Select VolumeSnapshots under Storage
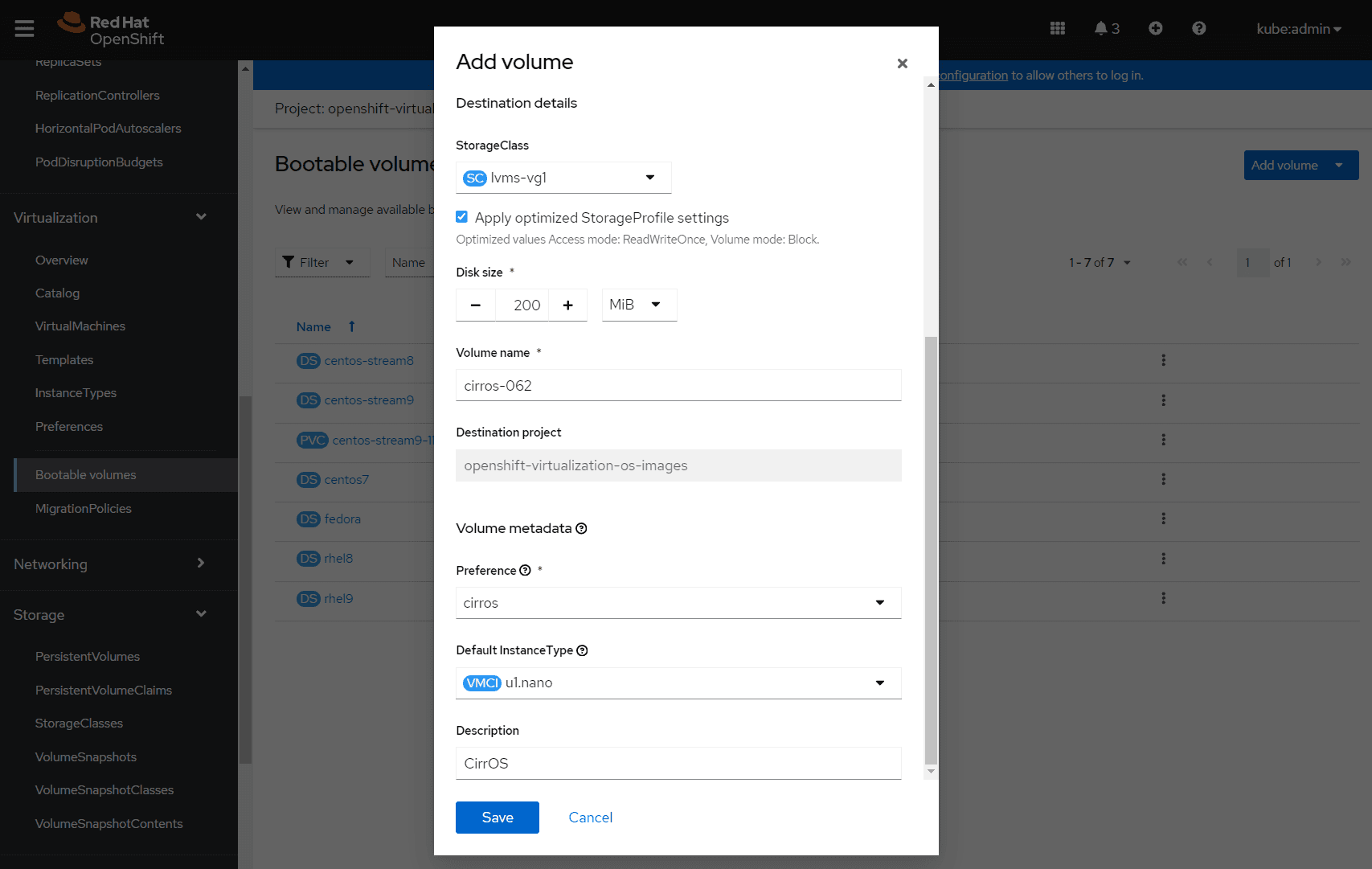Screen dimensions: 1372x869 [x=86, y=756]
